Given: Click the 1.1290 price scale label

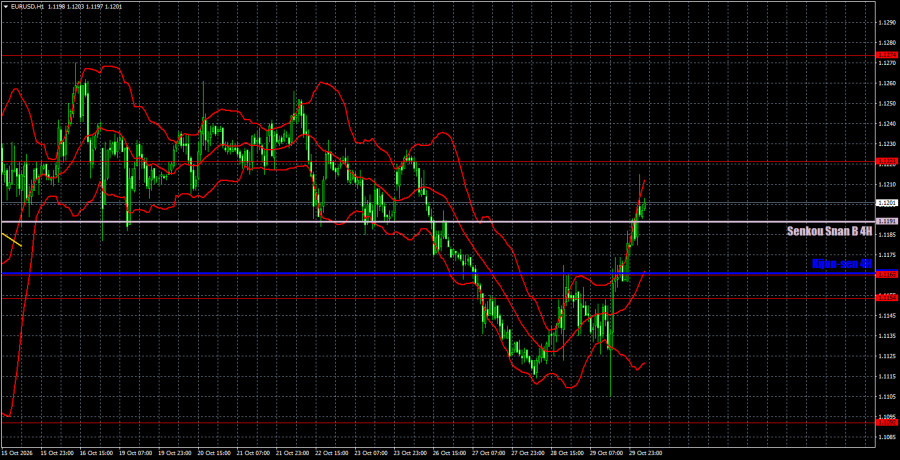Looking at the screenshot, I should click(x=887, y=23).
